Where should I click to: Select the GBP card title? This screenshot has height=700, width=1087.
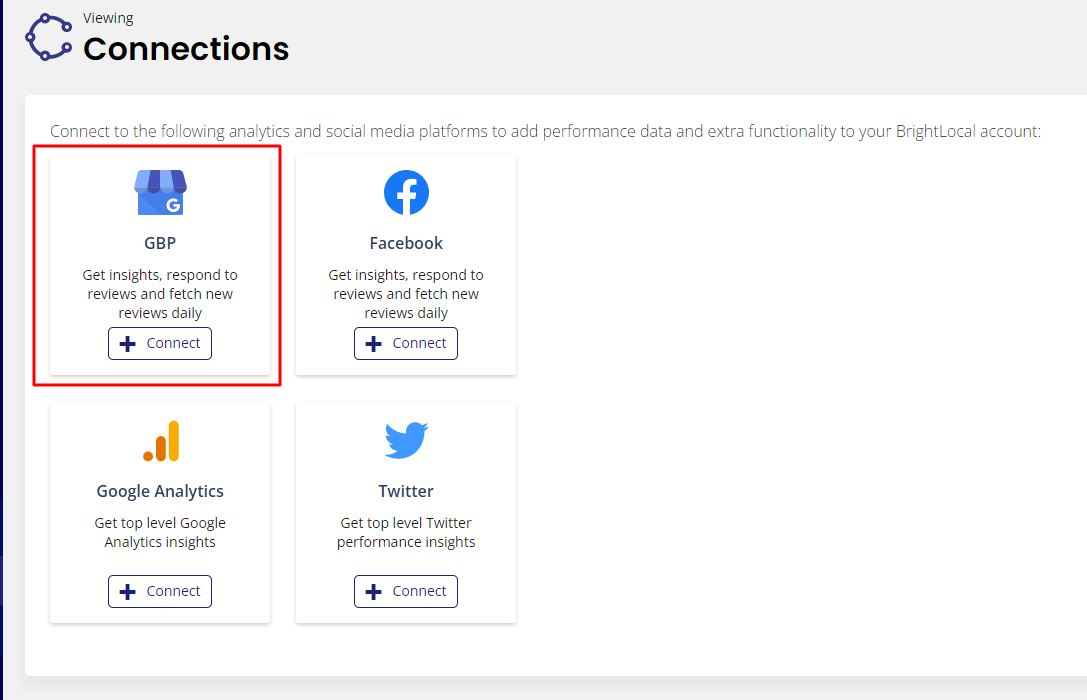click(160, 243)
